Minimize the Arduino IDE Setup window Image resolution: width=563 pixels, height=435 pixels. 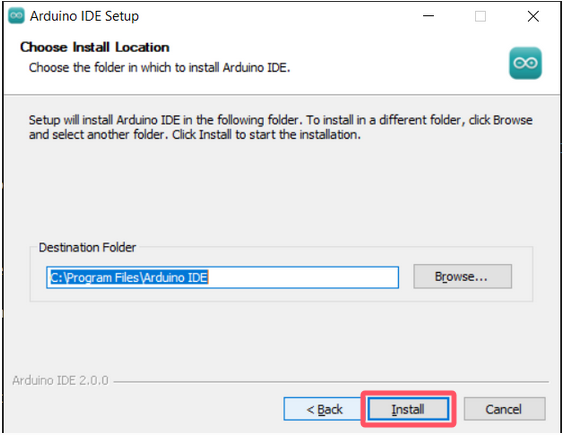(428, 16)
